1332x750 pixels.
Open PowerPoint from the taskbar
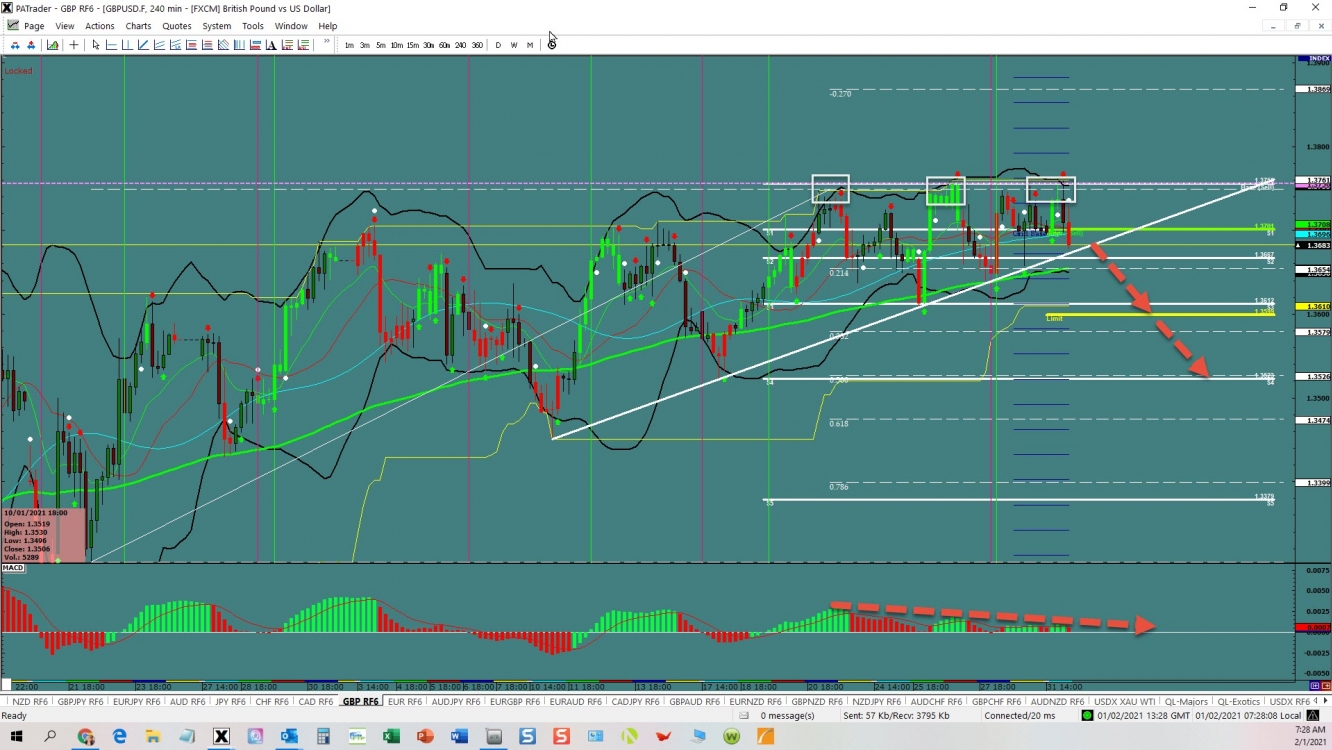click(x=425, y=737)
